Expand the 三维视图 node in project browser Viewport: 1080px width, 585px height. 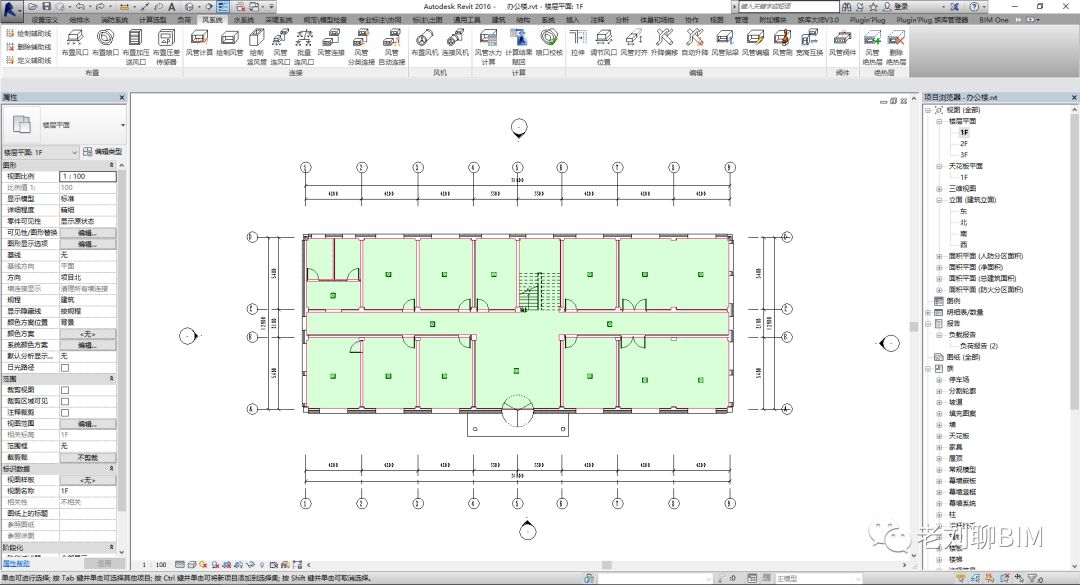coord(939,189)
